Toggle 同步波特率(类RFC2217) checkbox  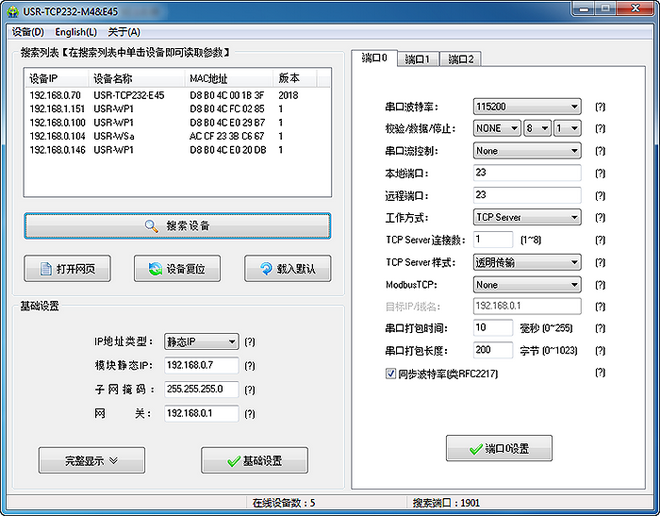(x=391, y=373)
